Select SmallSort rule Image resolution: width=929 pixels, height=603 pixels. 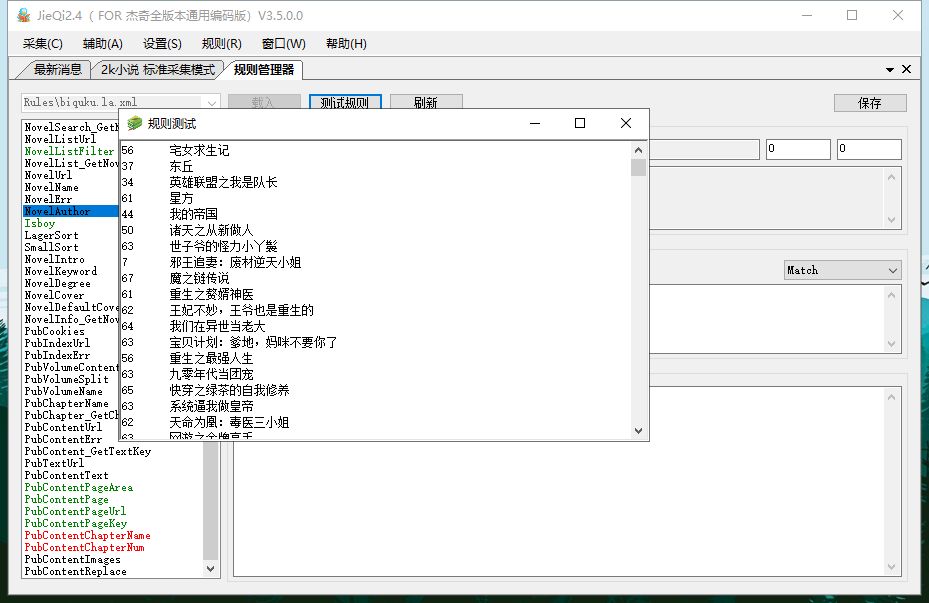51,247
